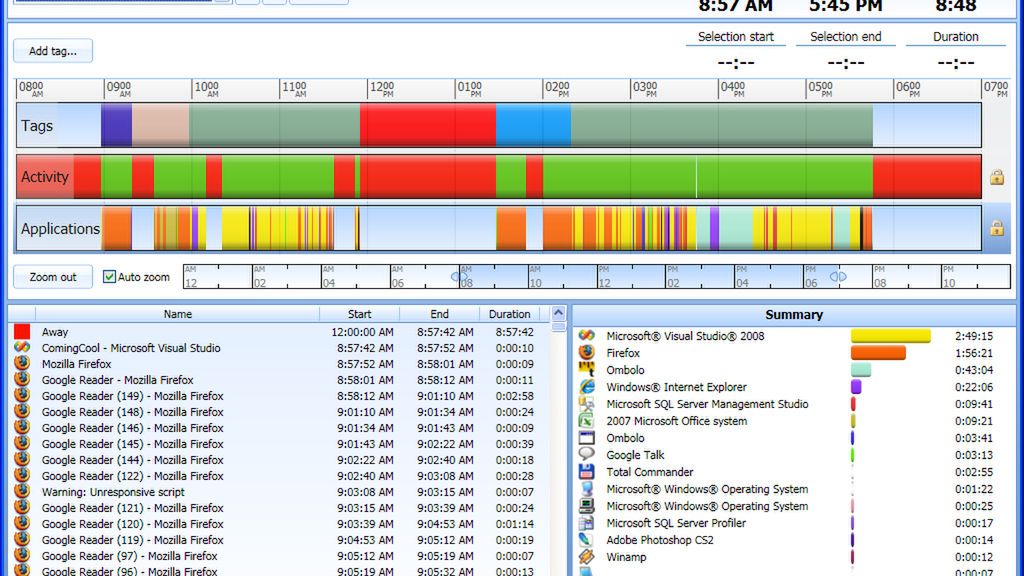Click the 0300 PM timeline ruler mark
This screenshot has width=1024, height=576.
645,89
